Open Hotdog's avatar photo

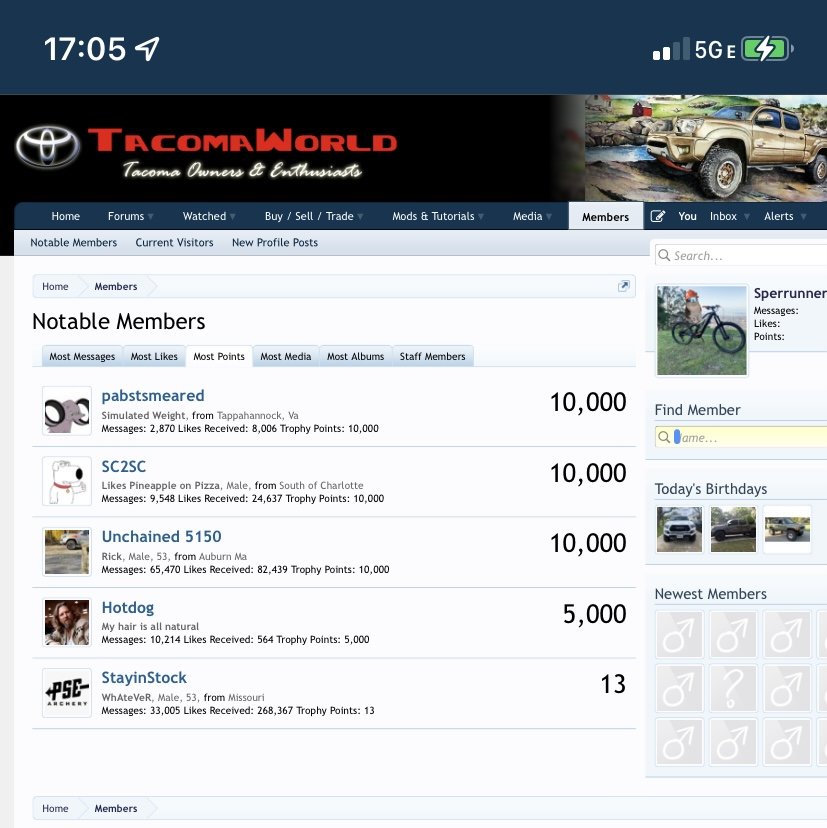(67, 622)
